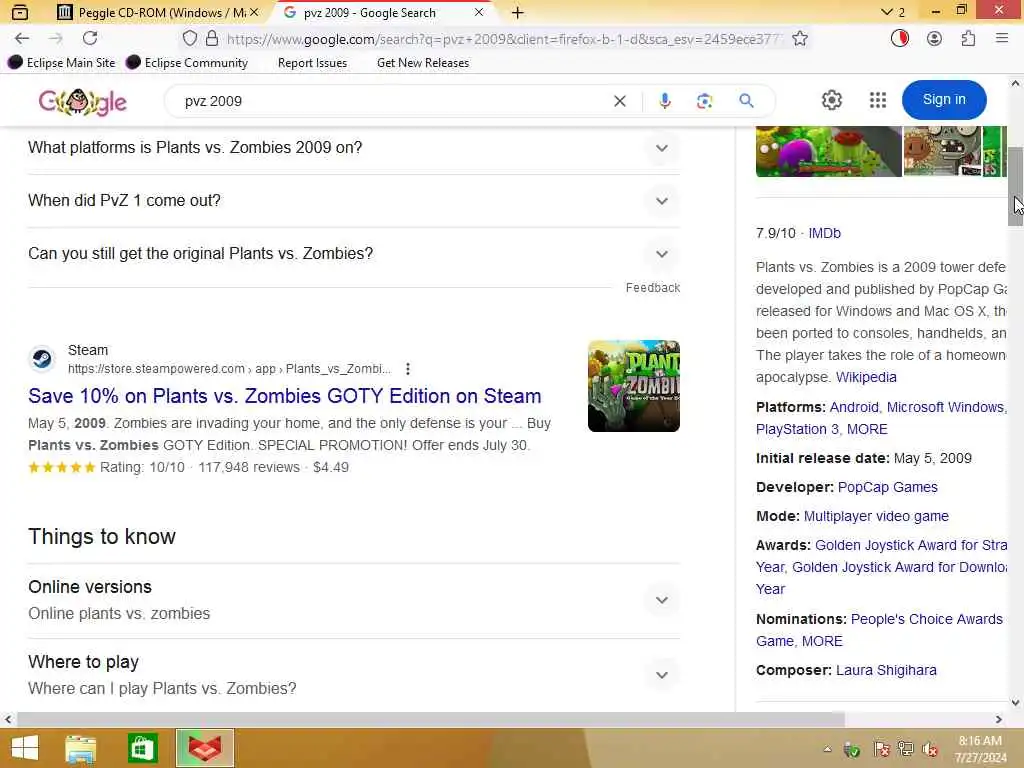1024x768 pixels.
Task: Open the Google apps grid
Action: 878,100
